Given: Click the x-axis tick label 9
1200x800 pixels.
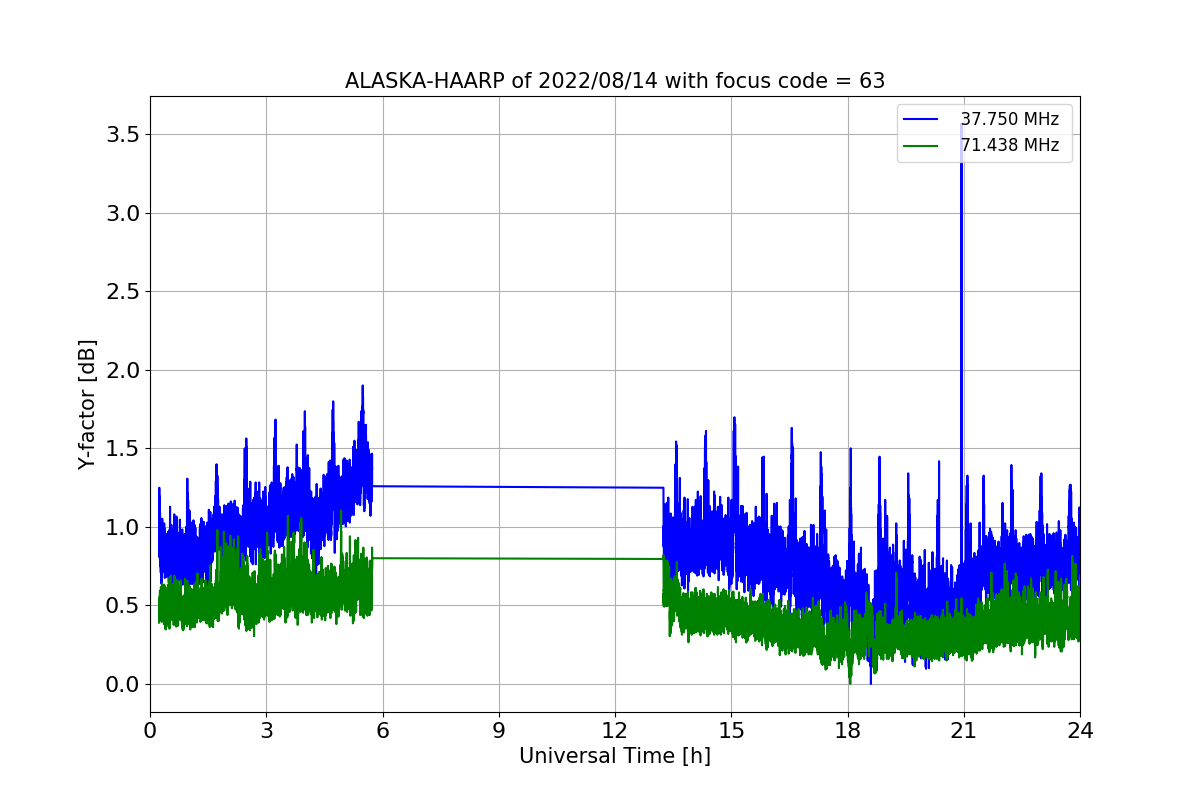Looking at the screenshot, I should click(499, 731).
